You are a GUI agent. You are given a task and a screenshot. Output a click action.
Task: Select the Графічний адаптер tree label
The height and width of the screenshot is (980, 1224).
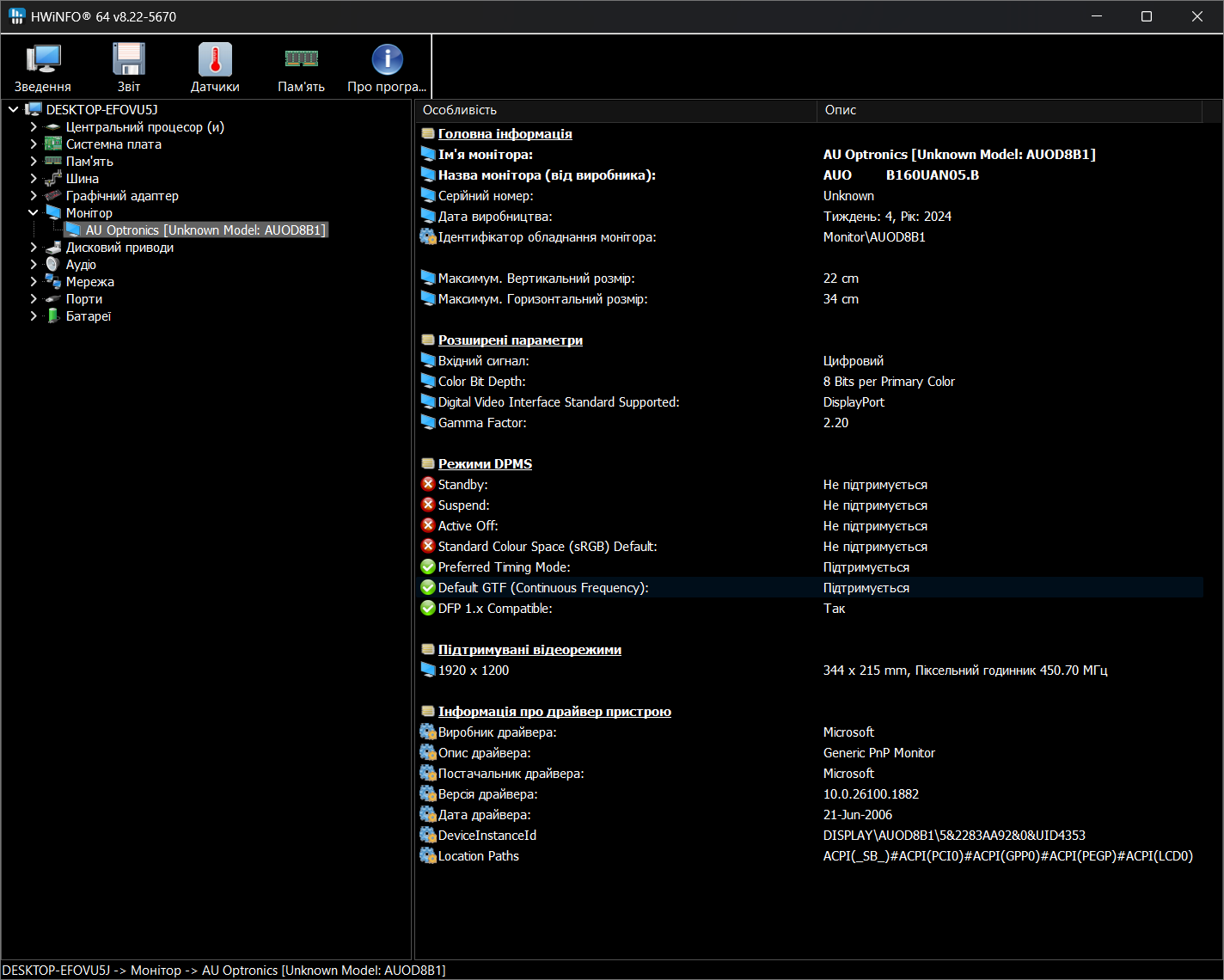click(x=122, y=196)
